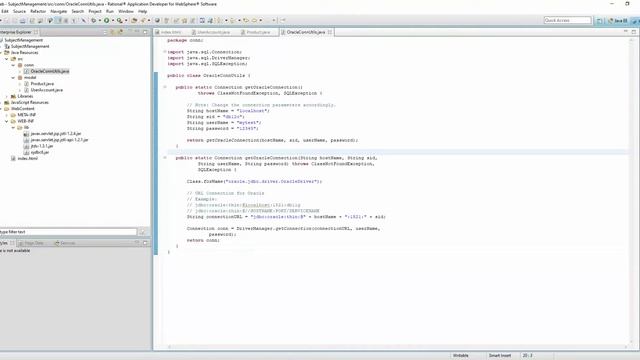Open the Source menu

pos(19,11)
